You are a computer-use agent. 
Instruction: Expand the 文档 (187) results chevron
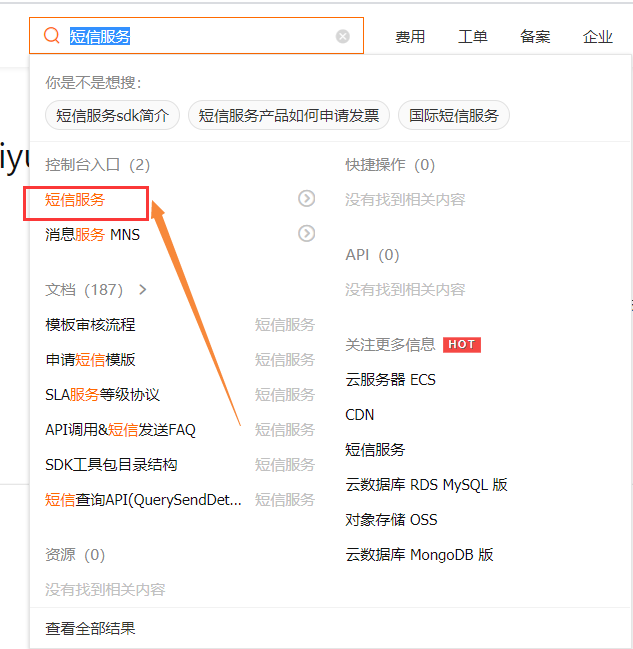143,290
